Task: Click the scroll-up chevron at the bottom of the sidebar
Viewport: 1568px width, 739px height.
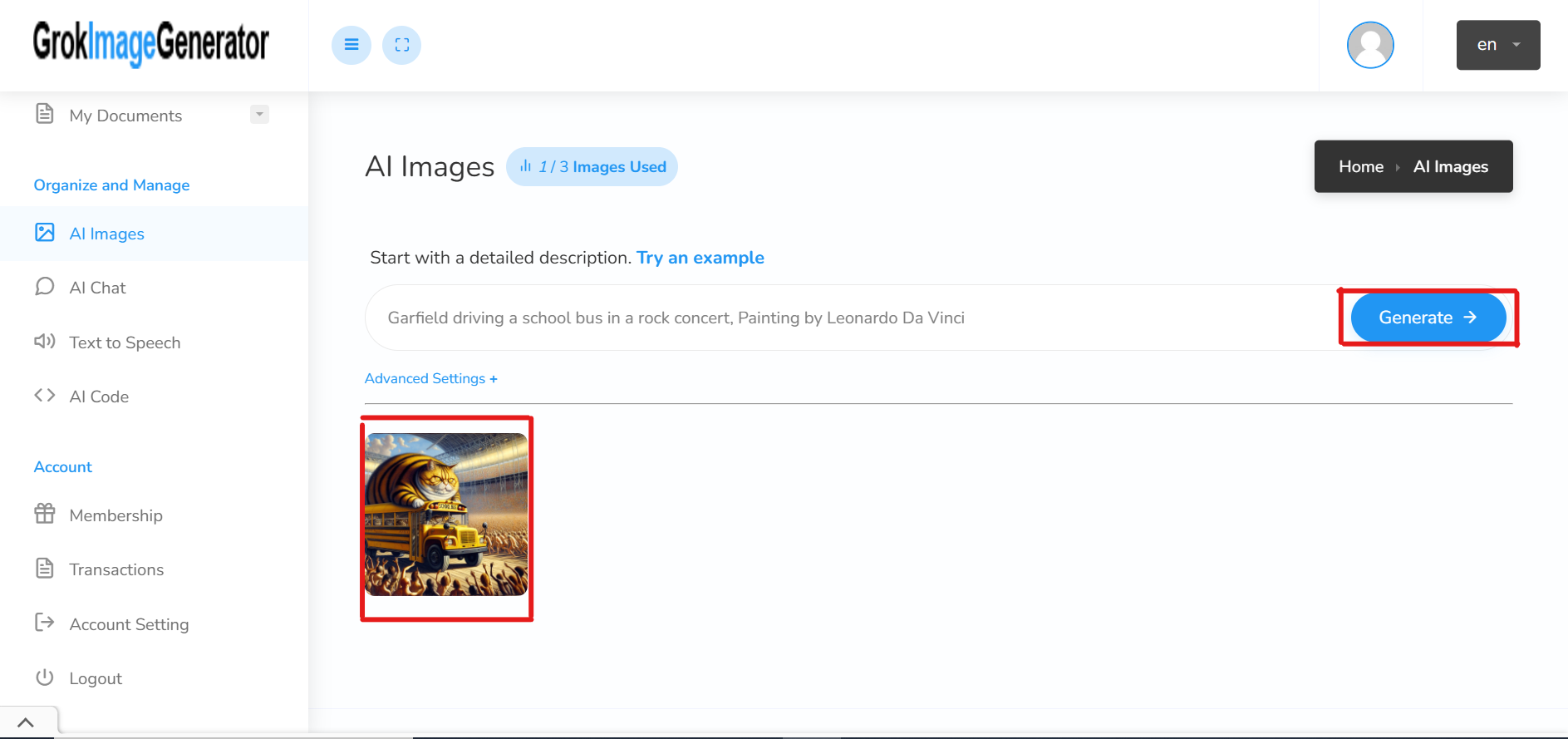Action: point(26,722)
